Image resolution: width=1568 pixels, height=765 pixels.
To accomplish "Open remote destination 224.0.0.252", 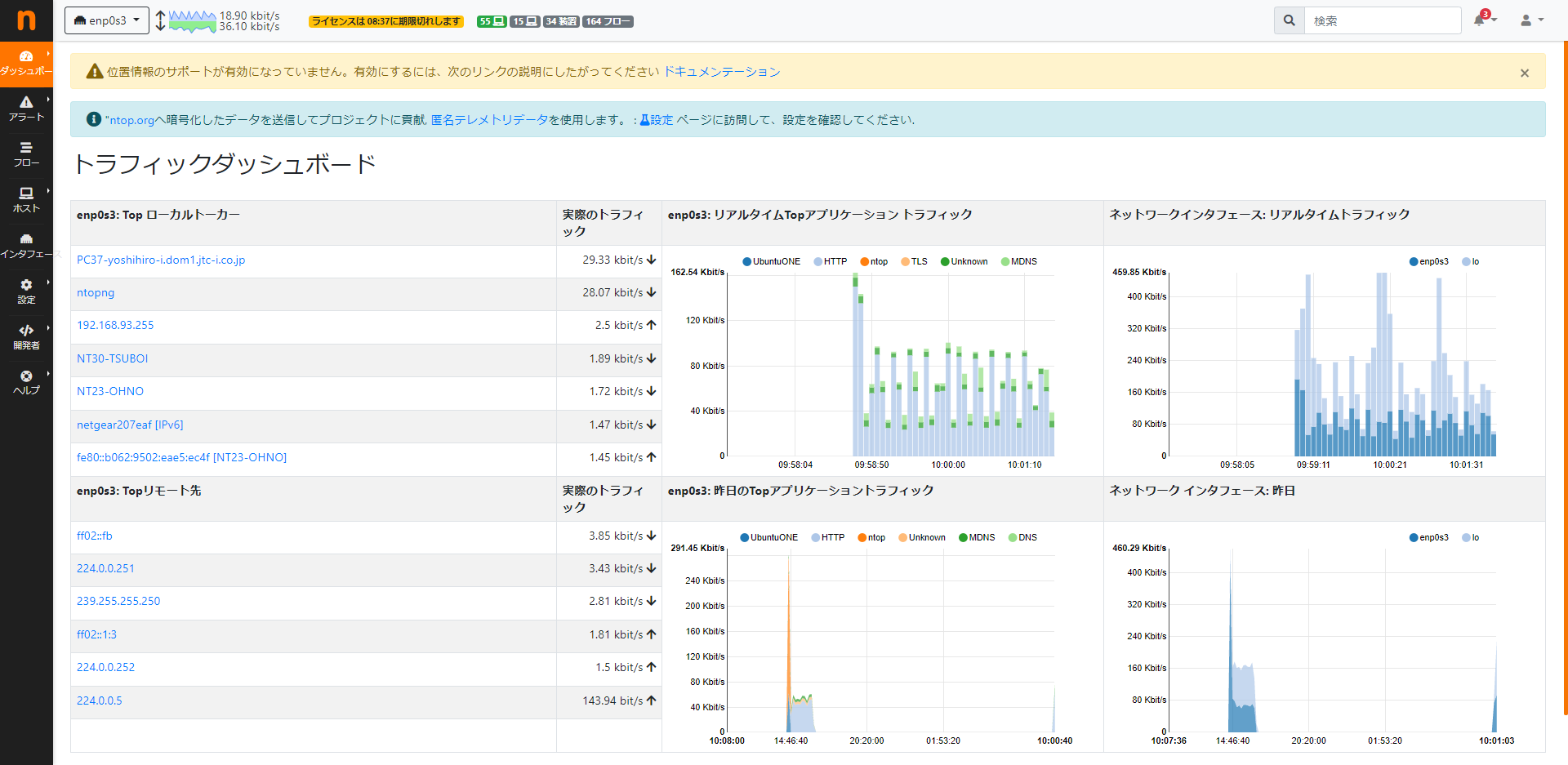I will 105,667.
